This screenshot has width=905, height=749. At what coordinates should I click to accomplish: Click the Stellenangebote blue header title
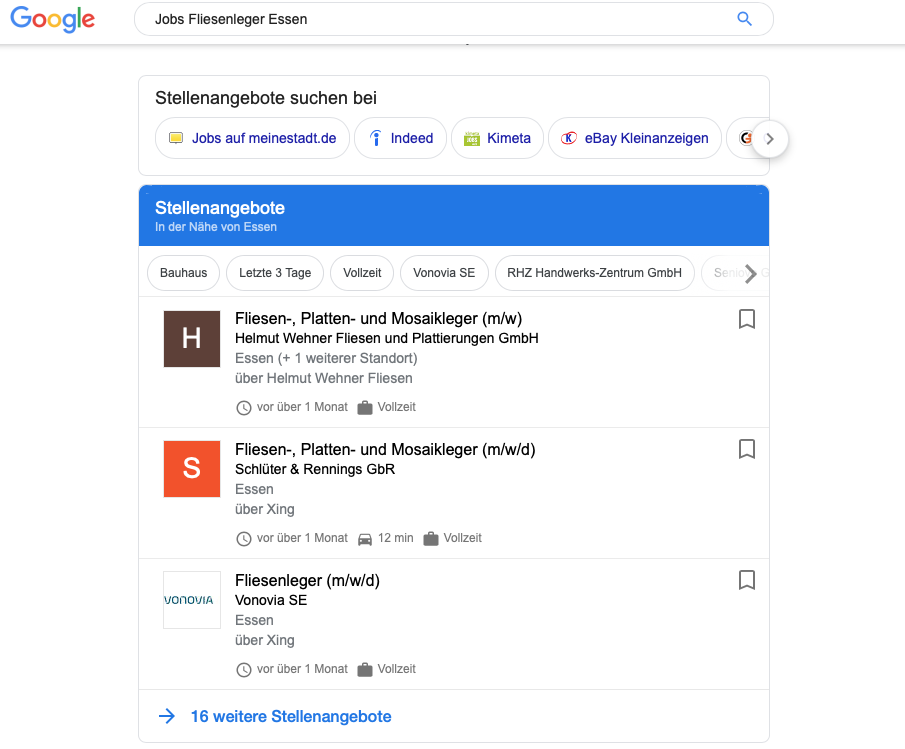tap(220, 208)
